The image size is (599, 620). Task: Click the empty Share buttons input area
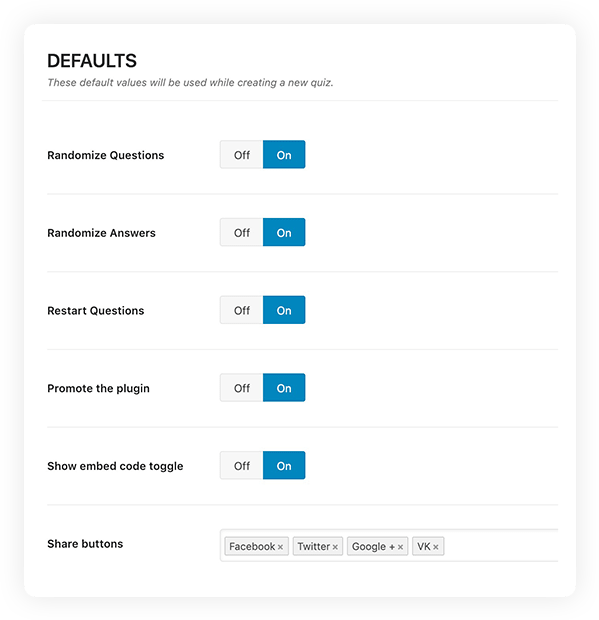(500, 546)
